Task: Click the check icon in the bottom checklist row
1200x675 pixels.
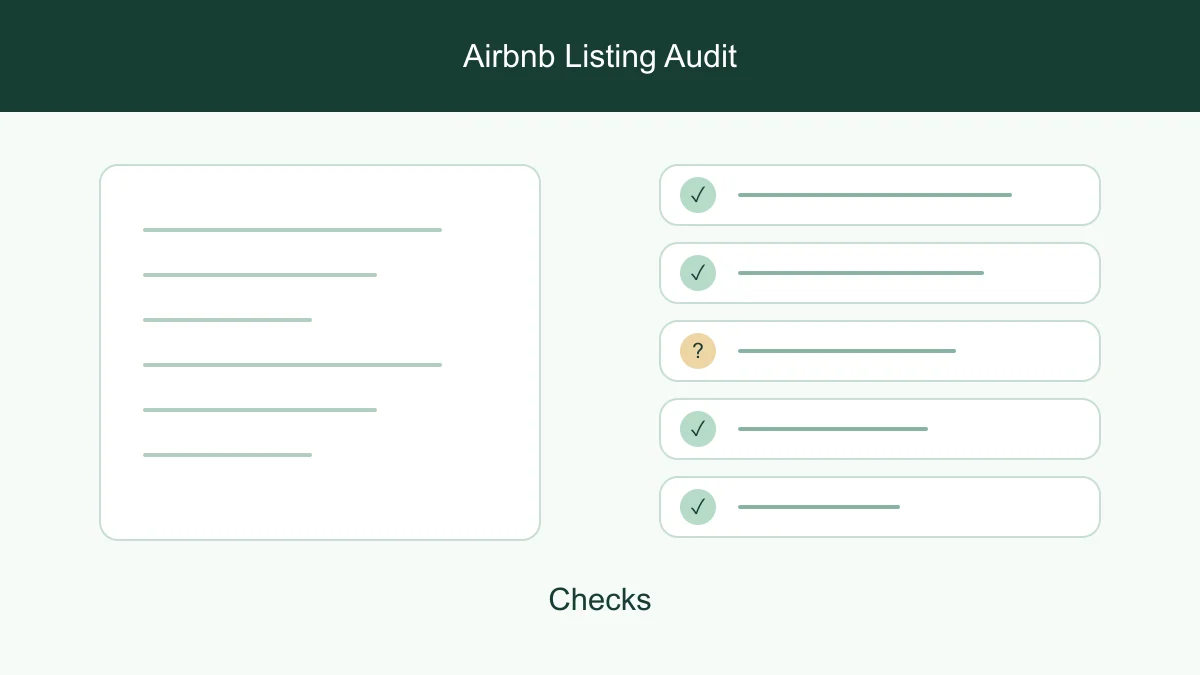Action: point(698,507)
